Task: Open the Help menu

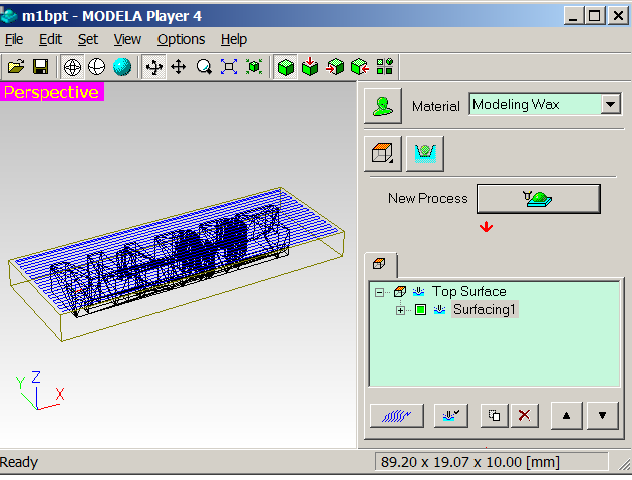Action: pos(234,39)
